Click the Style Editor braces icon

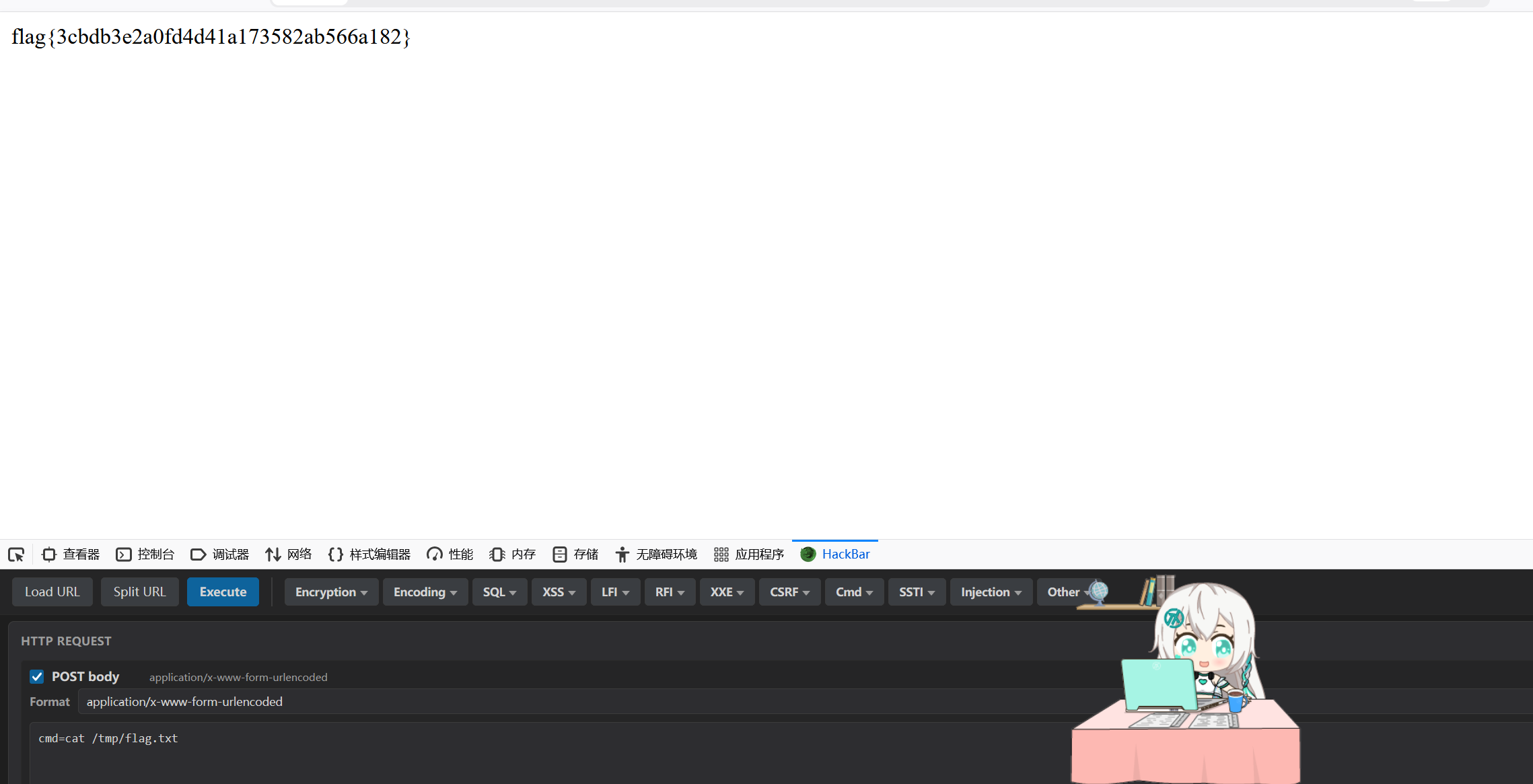[x=335, y=555]
